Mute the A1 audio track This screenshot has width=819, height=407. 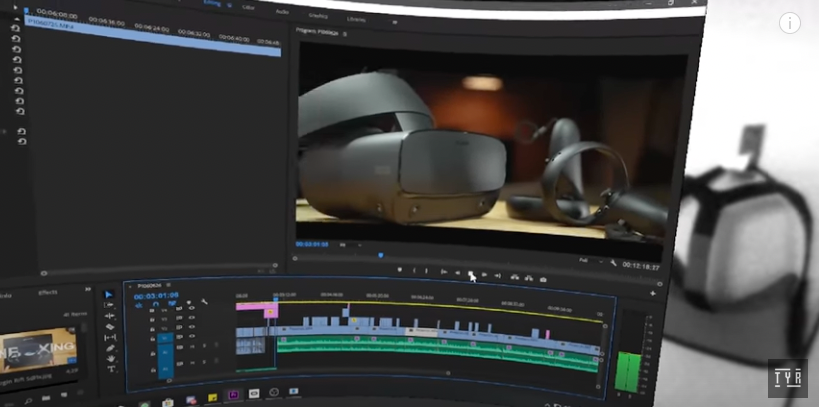coord(192,346)
